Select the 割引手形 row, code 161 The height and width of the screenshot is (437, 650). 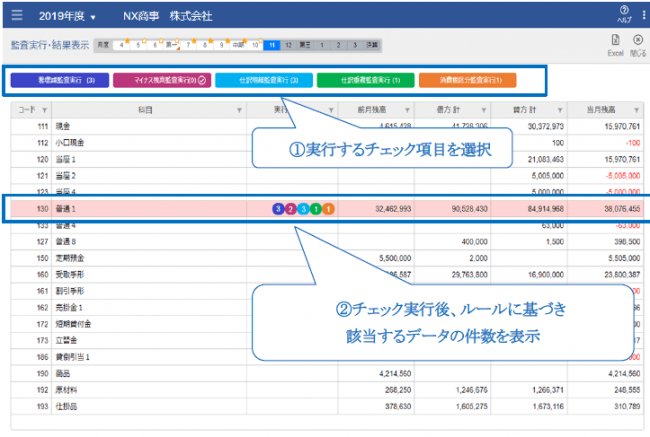(x=327, y=291)
